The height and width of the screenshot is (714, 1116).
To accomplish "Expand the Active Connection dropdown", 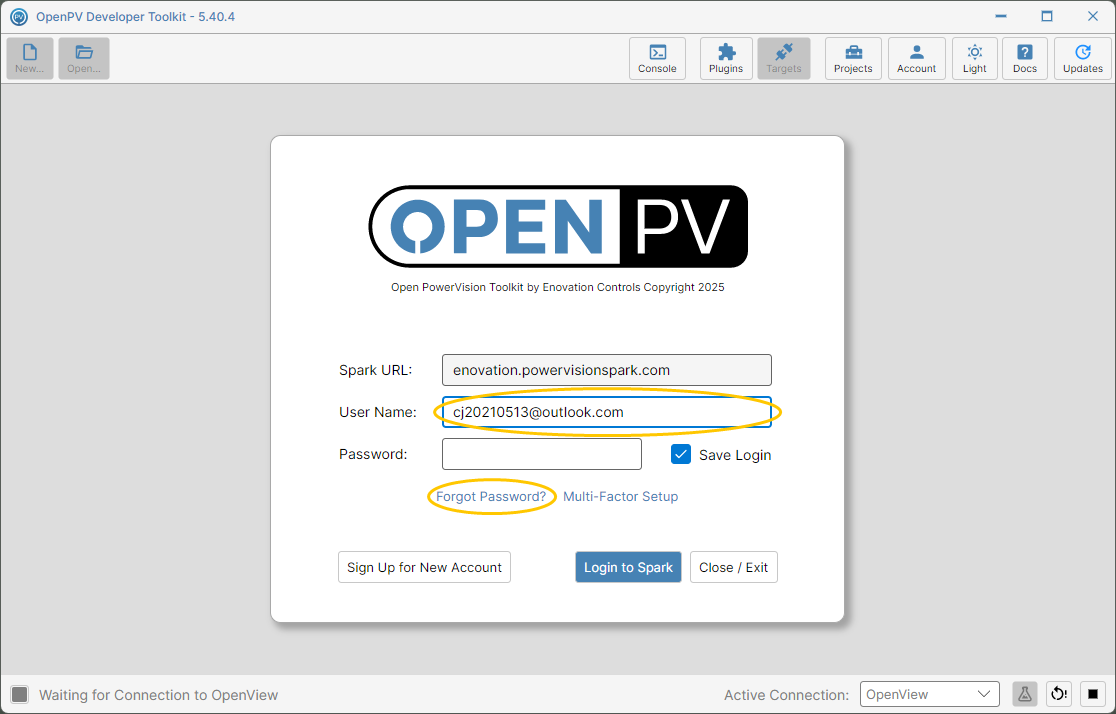I will [930, 694].
